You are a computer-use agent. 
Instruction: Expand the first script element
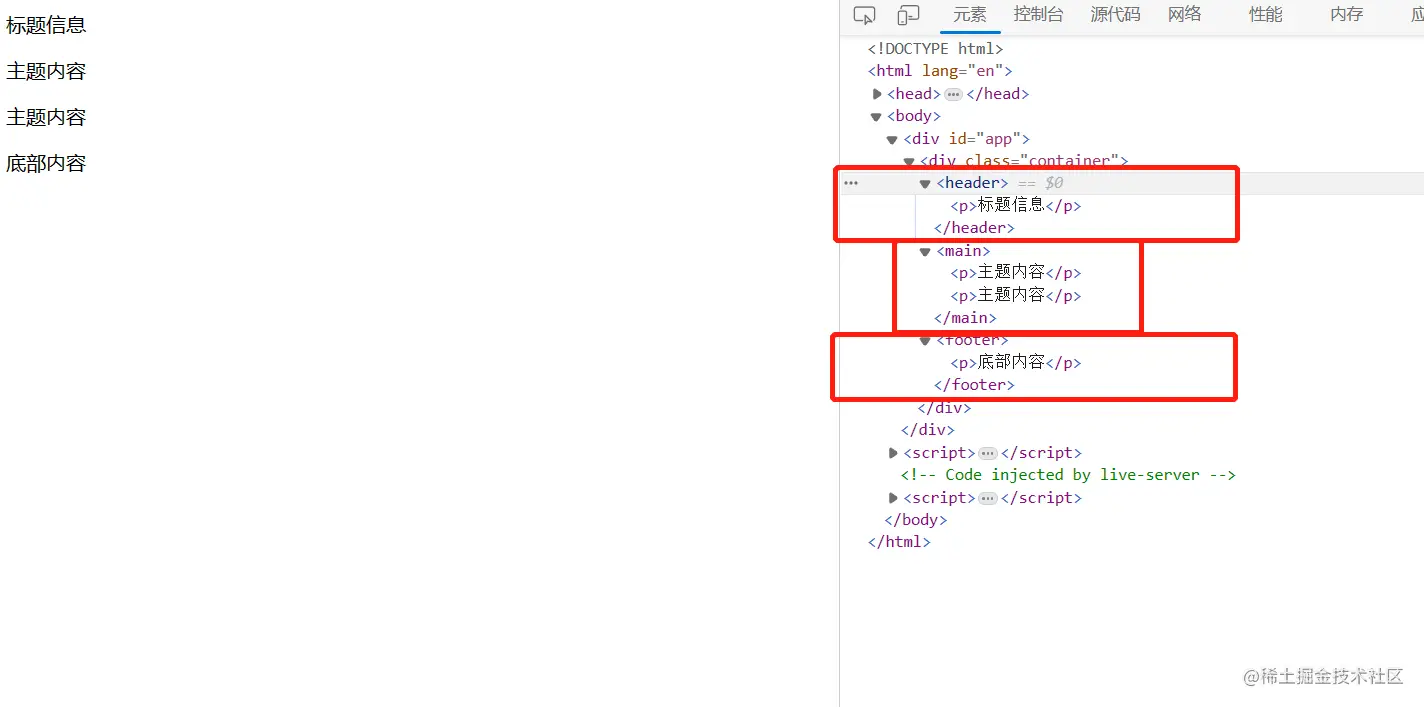893,453
